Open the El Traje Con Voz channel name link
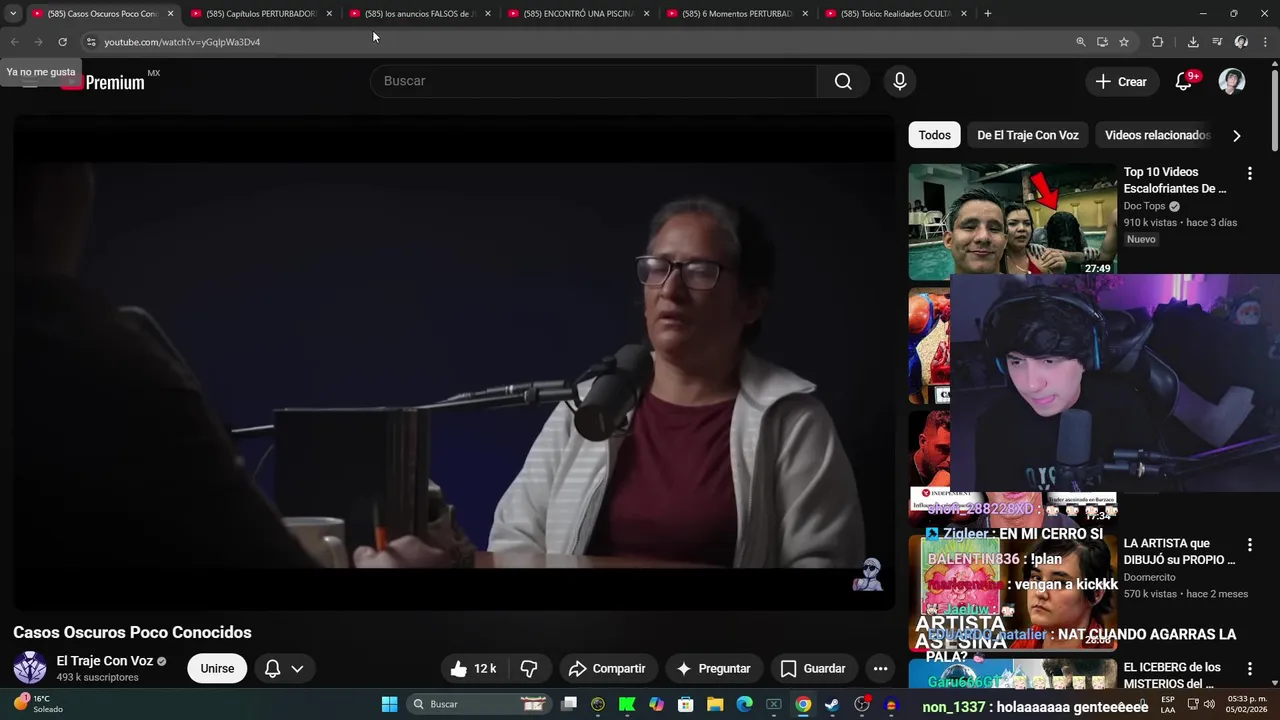Screen dimensions: 1280x720 [x=104, y=661]
